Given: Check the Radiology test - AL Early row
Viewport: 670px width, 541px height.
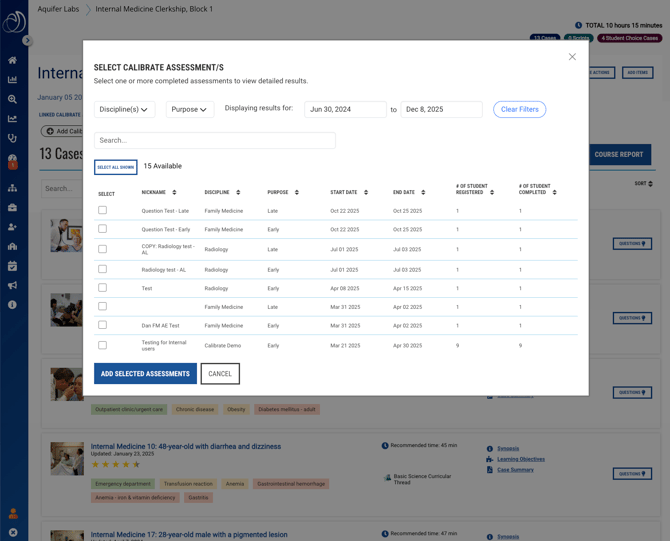Looking at the screenshot, I should click(103, 269).
